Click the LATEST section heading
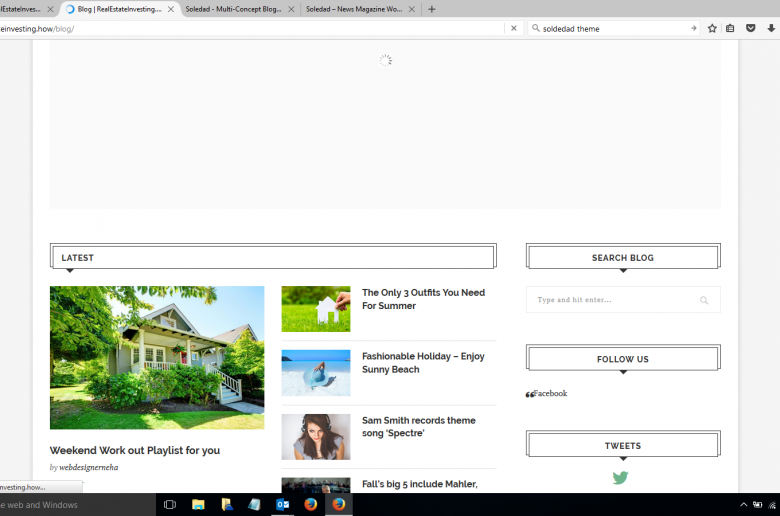This screenshot has width=780, height=516. point(78,258)
